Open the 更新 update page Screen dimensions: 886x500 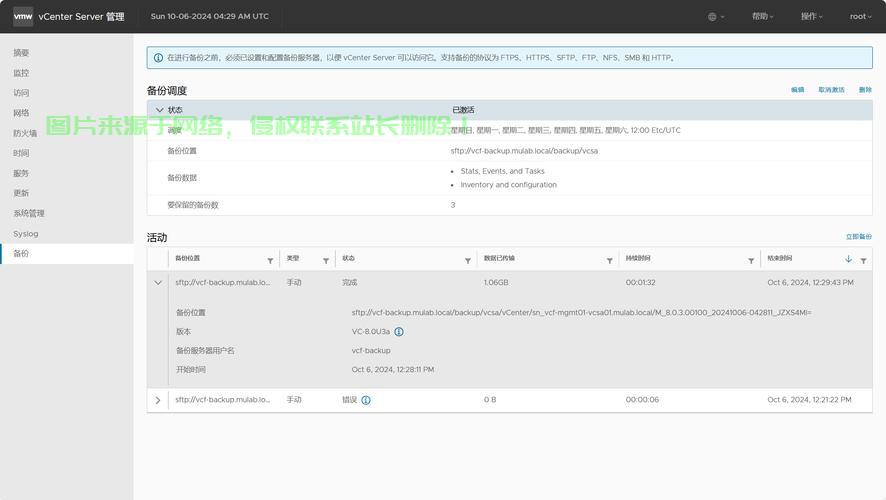(21, 193)
